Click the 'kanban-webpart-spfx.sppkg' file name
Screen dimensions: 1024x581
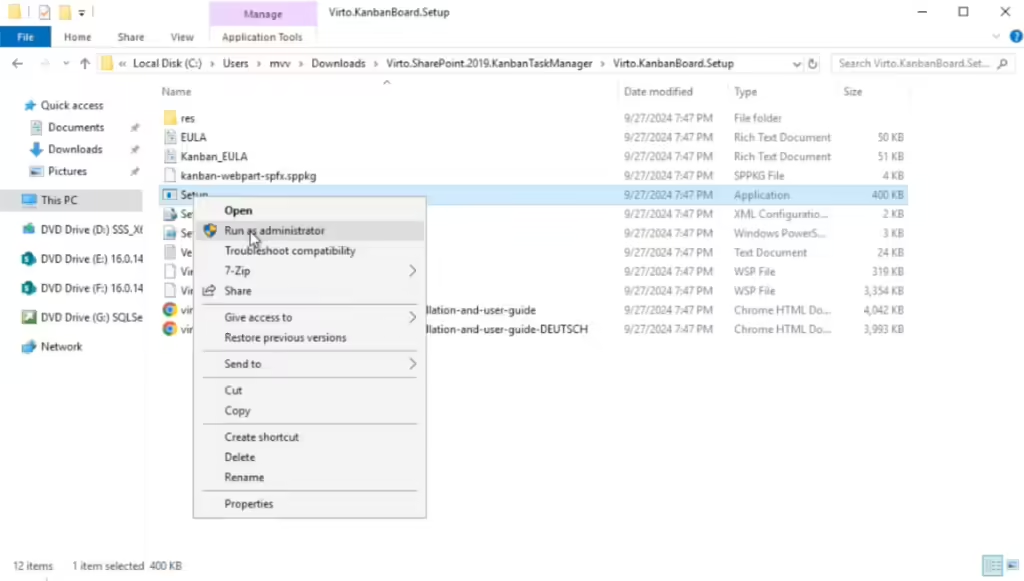click(248, 176)
